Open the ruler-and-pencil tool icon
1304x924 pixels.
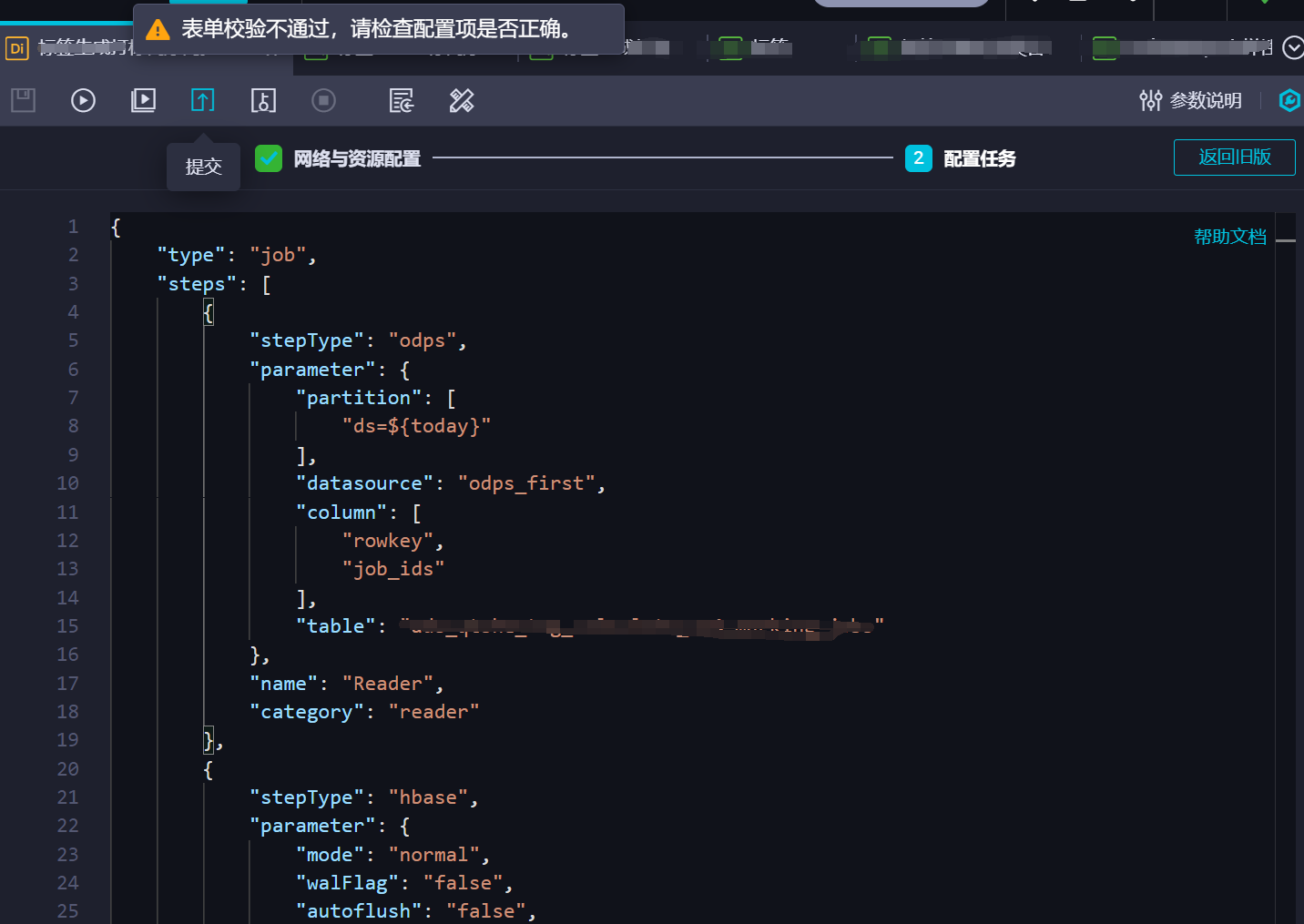click(x=462, y=100)
